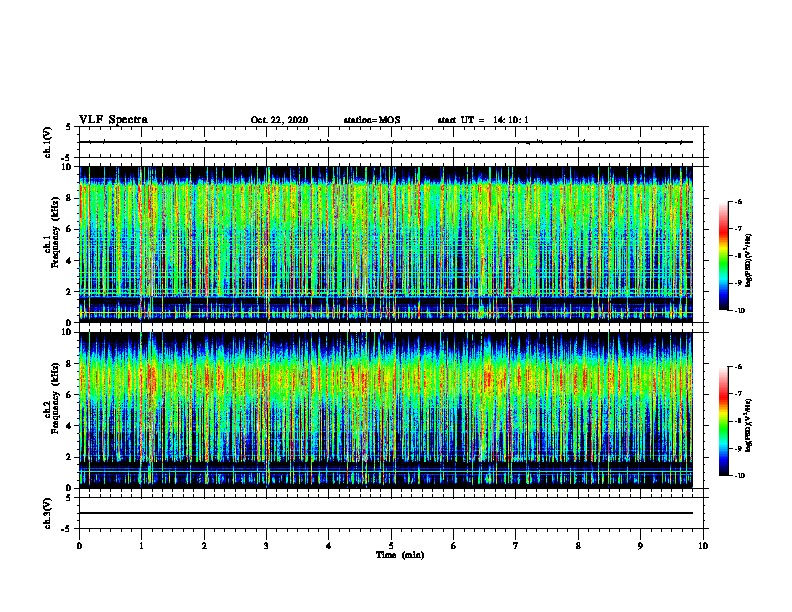Click time axis tick label "8"
The height and width of the screenshot is (612, 792).
coord(578,546)
